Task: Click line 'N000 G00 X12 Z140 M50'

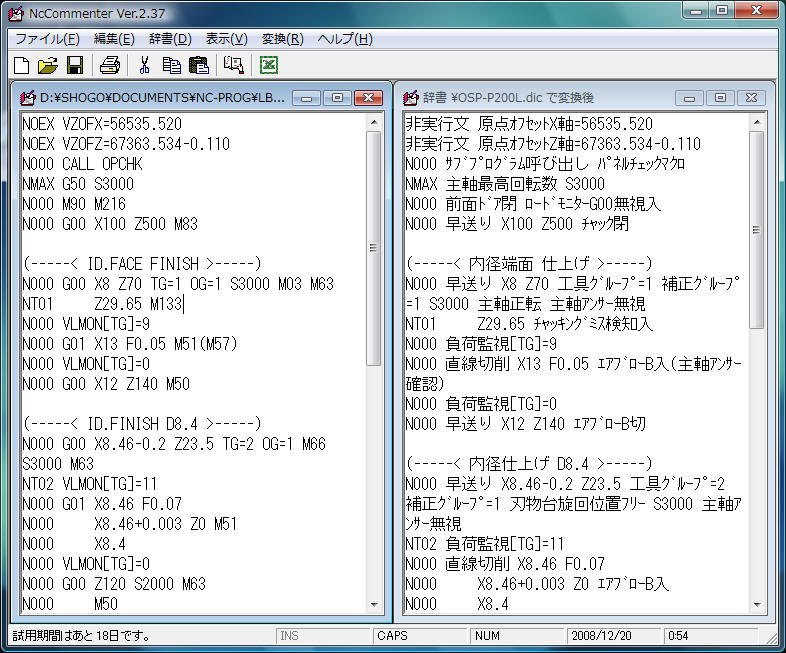Action: tap(106, 384)
